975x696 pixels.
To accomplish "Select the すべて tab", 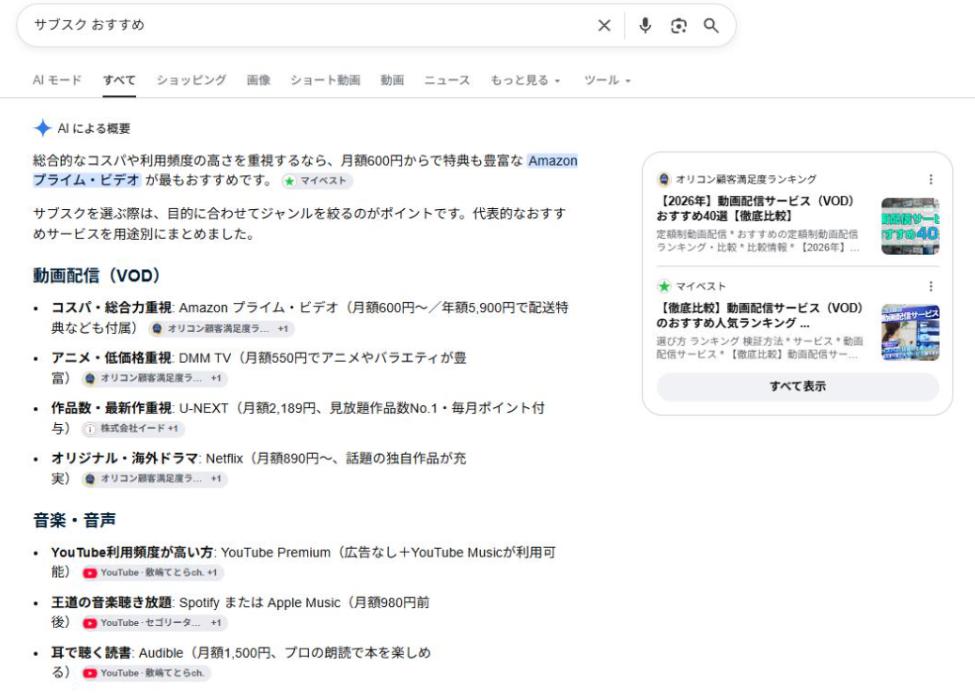I will click(119, 80).
